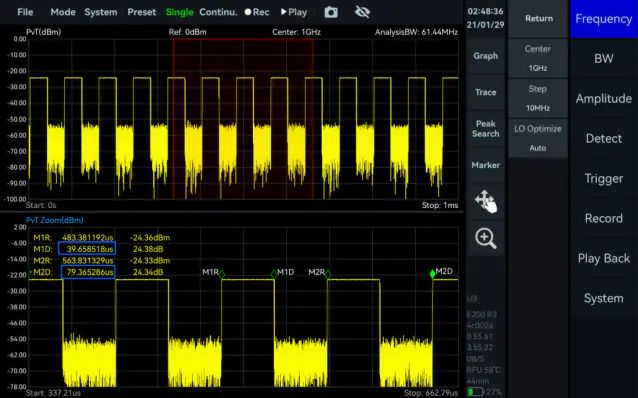This screenshot has width=638, height=398.
Task: Select the Play Back tab
Action: click(x=604, y=258)
